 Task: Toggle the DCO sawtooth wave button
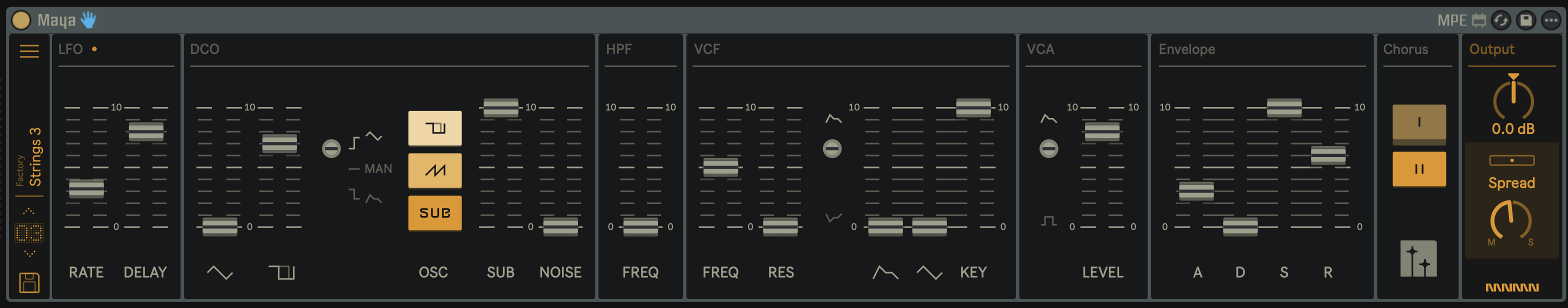(x=434, y=170)
